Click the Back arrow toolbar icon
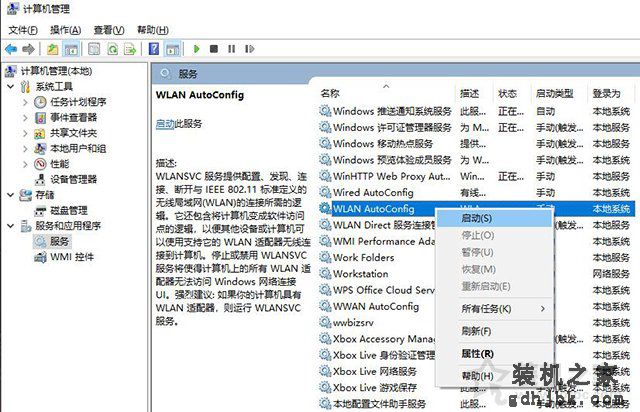Image resolution: width=640 pixels, height=412 pixels. [x=11, y=49]
